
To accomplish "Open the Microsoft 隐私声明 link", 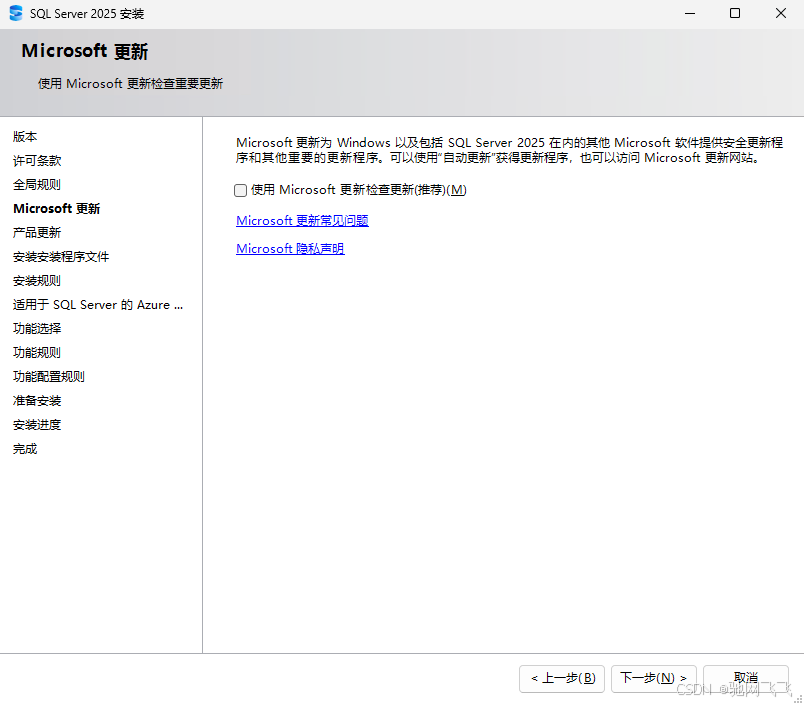I will [290, 249].
